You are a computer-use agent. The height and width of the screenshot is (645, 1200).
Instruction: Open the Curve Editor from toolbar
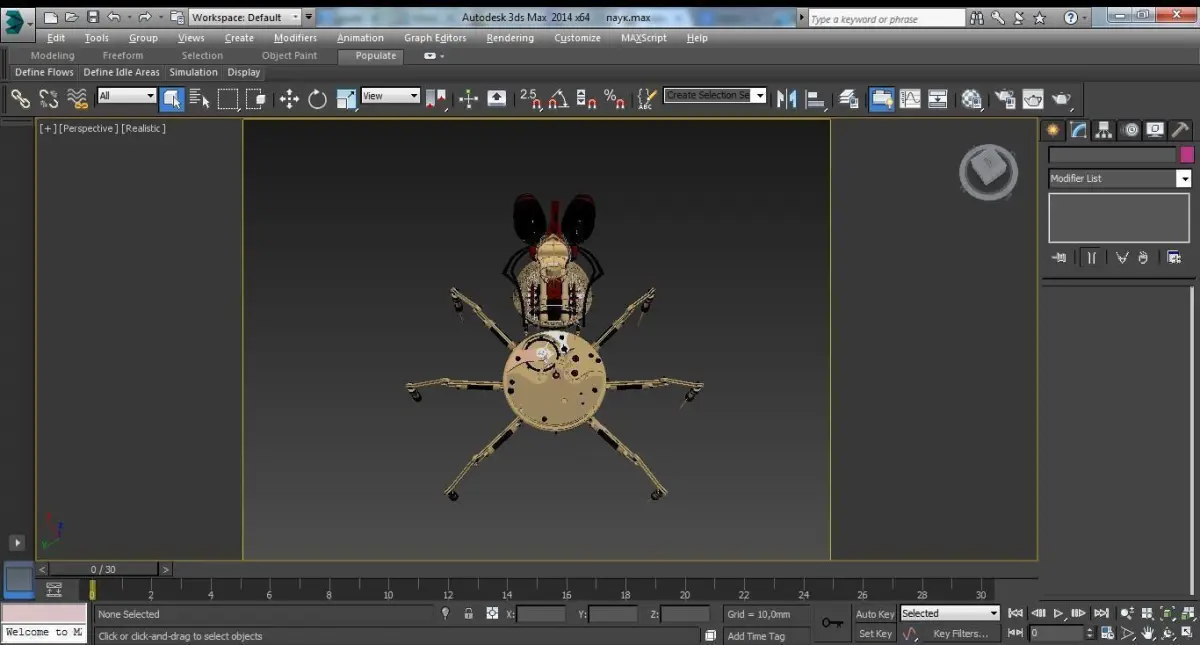click(910, 98)
